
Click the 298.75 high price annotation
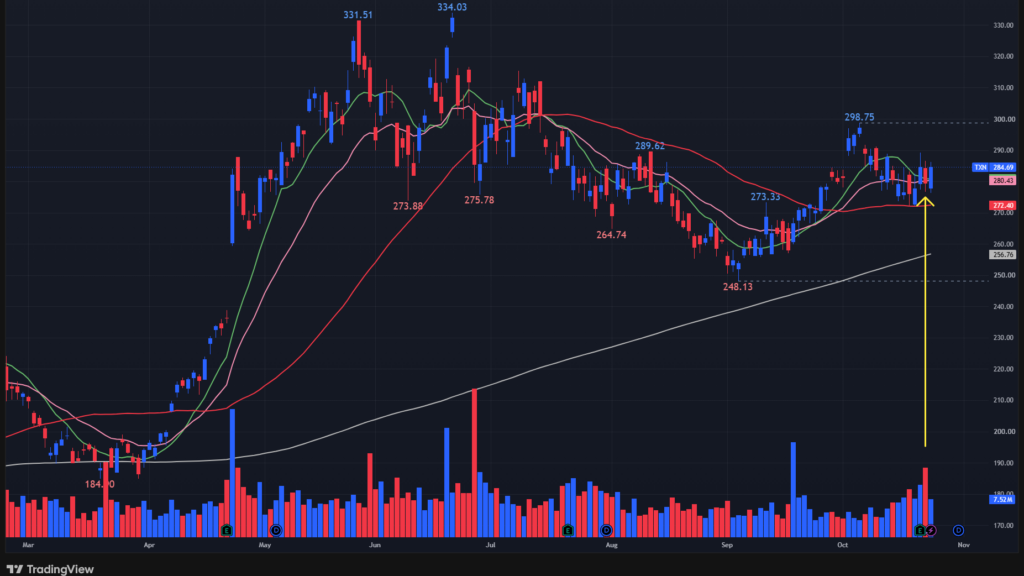pyautogui.click(x=859, y=118)
